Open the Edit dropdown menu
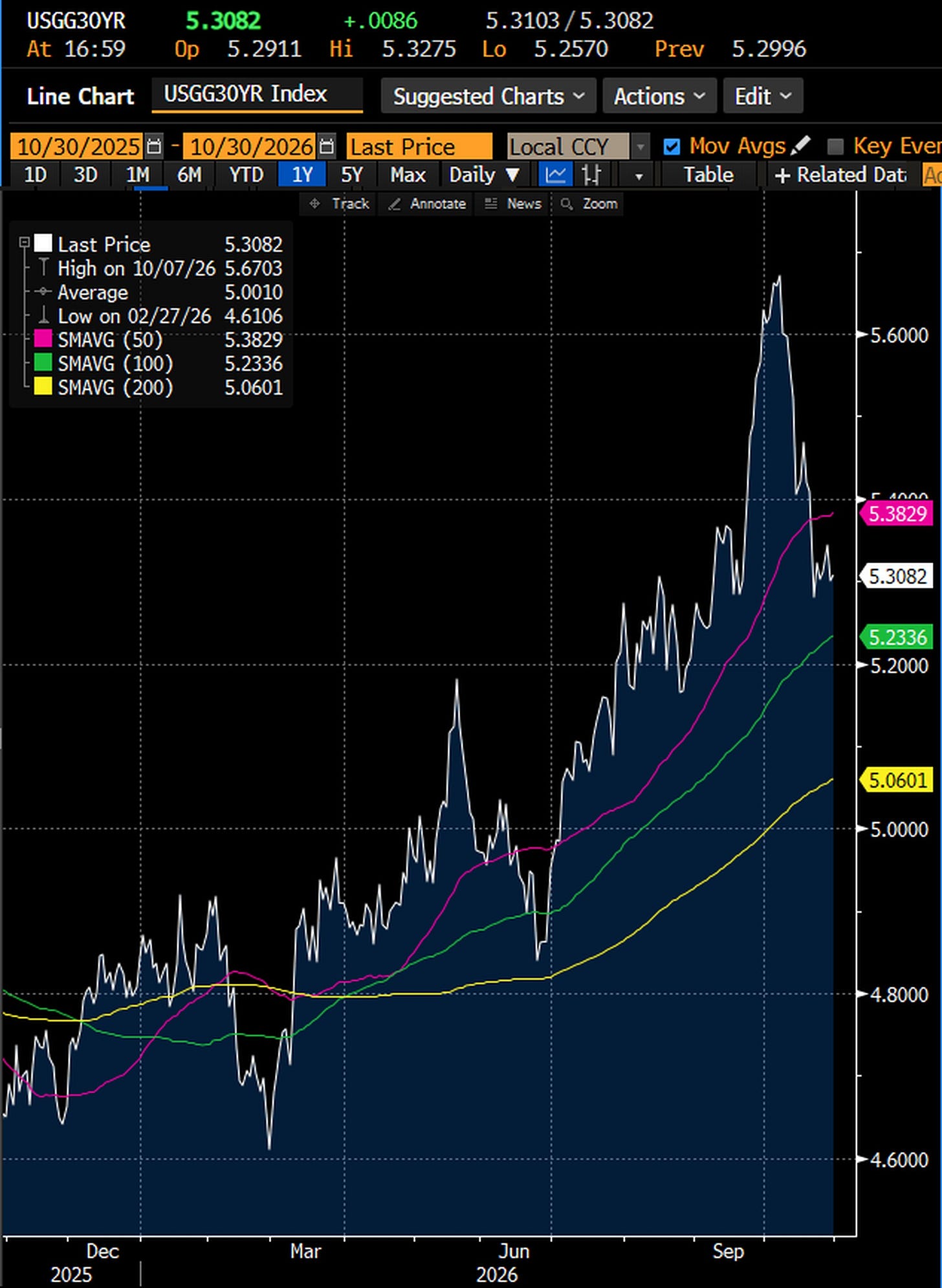This screenshot has height=1288, width=942. (763, 96)
